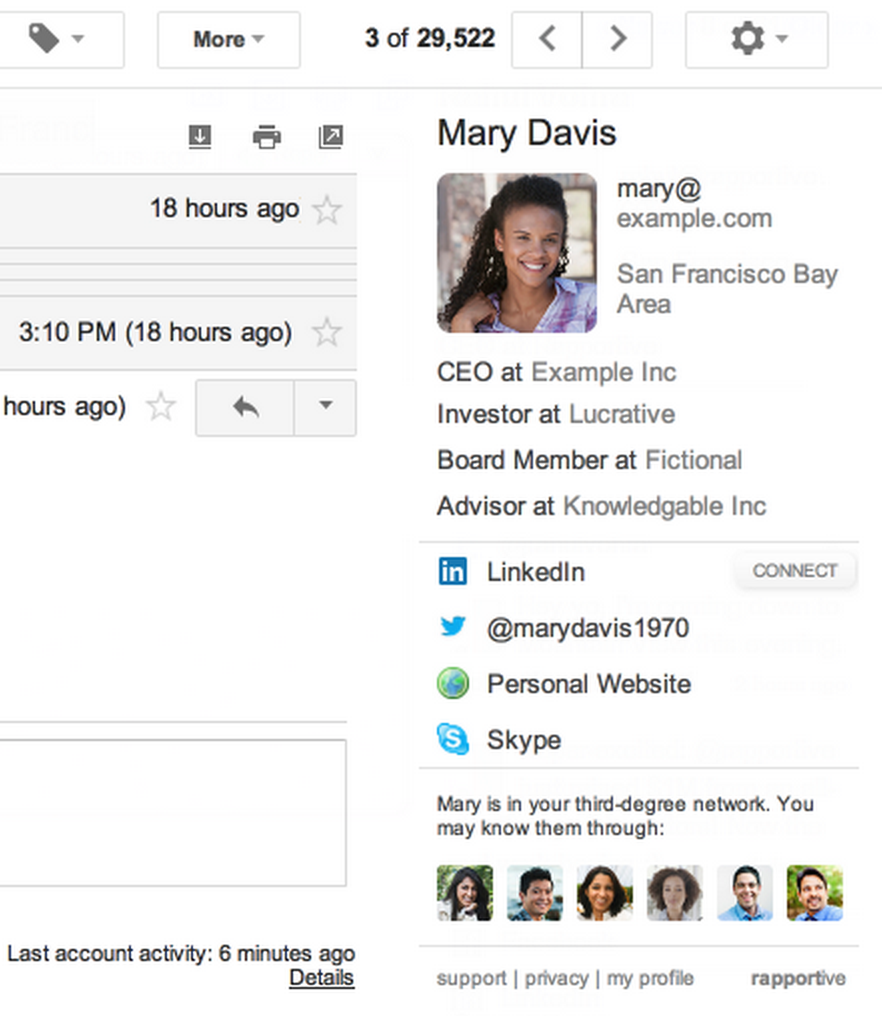
Task: Open Mary's LinkedIn profile icon
Action: point(453,571)
